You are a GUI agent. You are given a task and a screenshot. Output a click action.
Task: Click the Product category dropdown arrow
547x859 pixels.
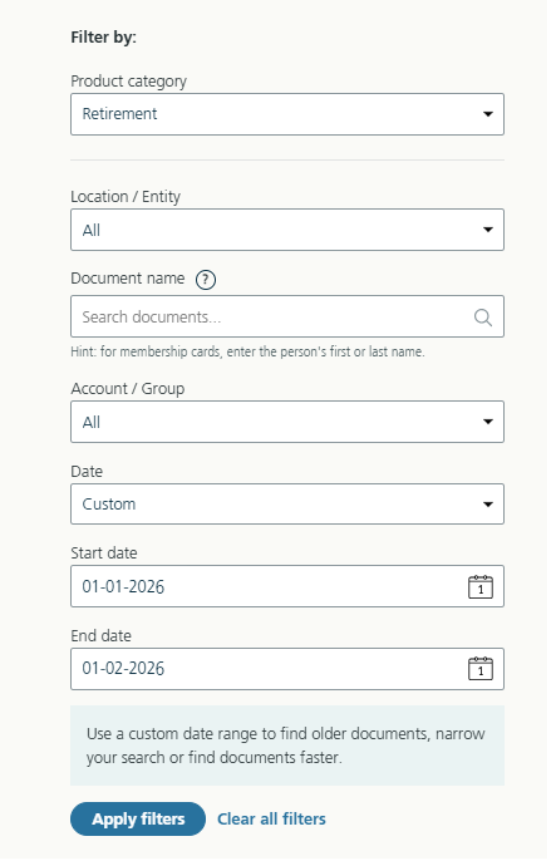[488, 114]
